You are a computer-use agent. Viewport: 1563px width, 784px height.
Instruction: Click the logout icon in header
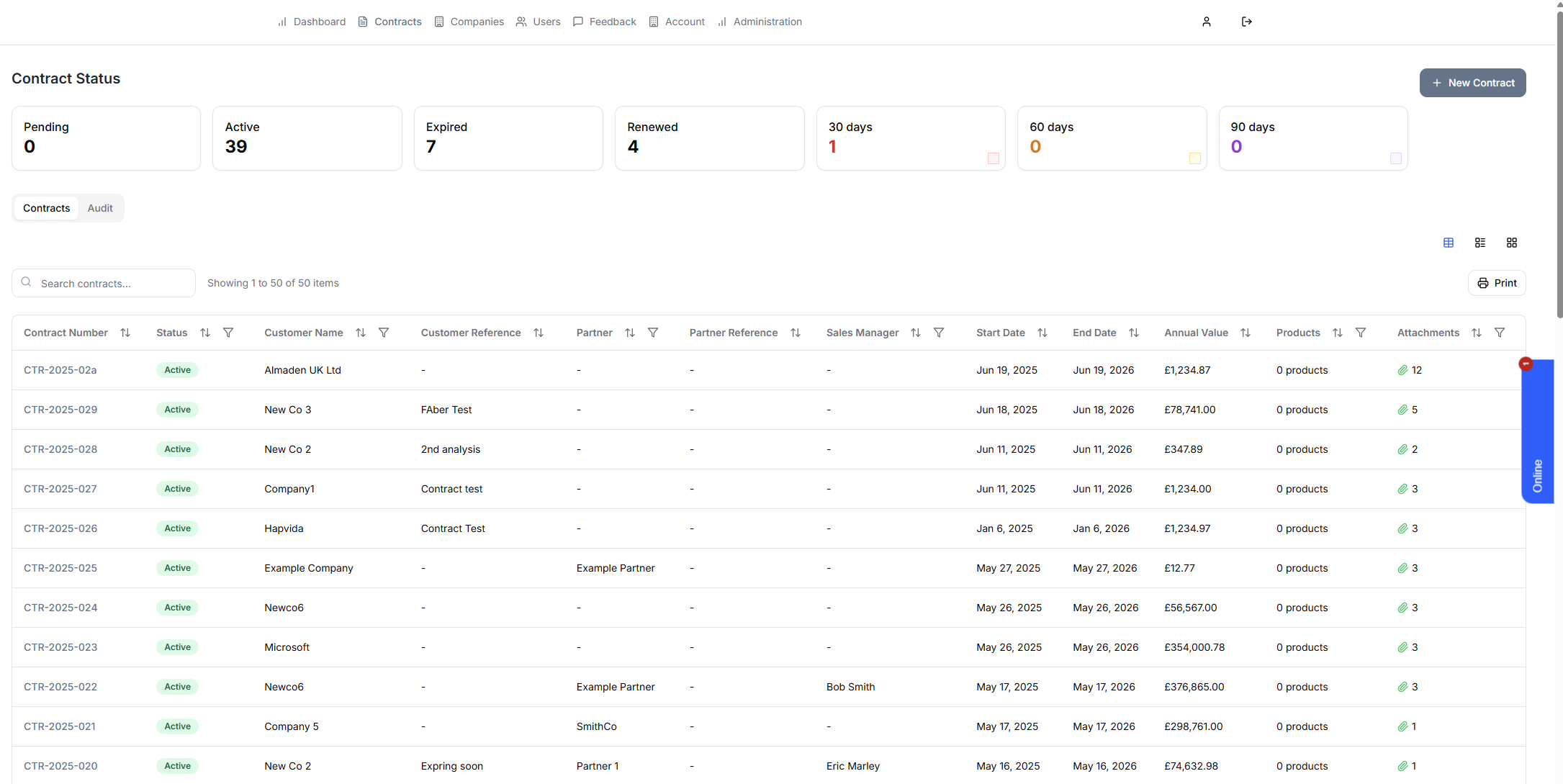[x=1247, y=22]
